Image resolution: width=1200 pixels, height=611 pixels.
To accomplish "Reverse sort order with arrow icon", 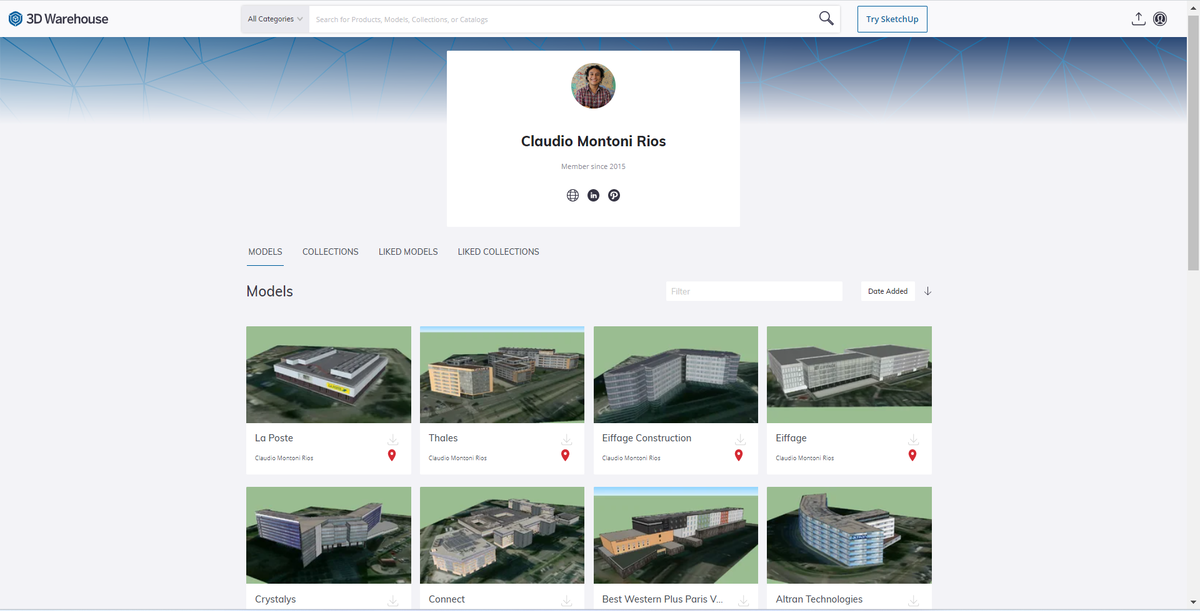I will 928,291.
